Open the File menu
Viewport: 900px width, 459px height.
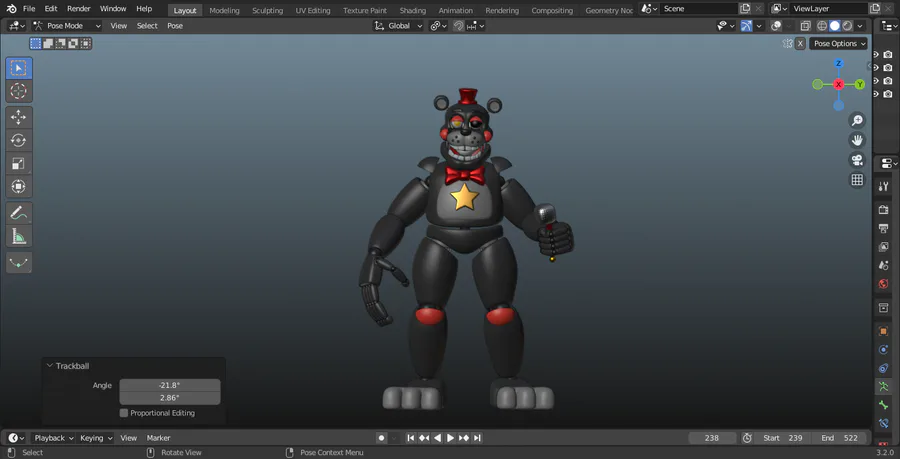[29, 9]
